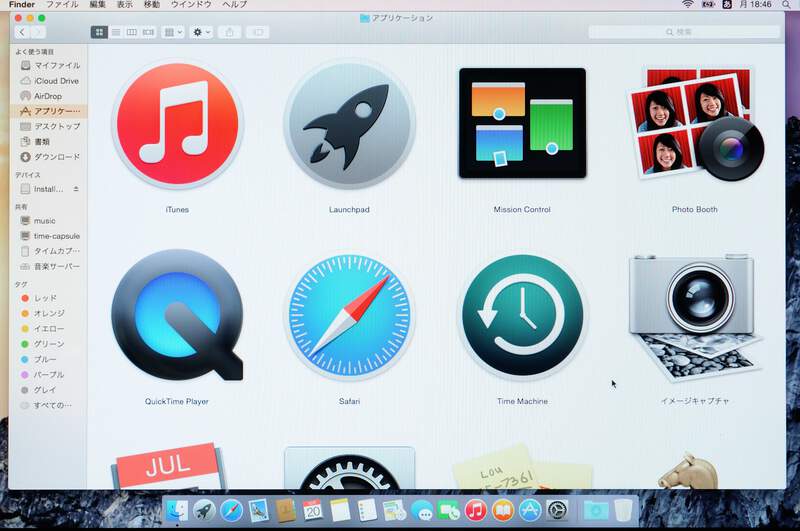Open Maps from the Dock
The height and width of the screenshot is (531, 800).
click(x=394, y=510)
